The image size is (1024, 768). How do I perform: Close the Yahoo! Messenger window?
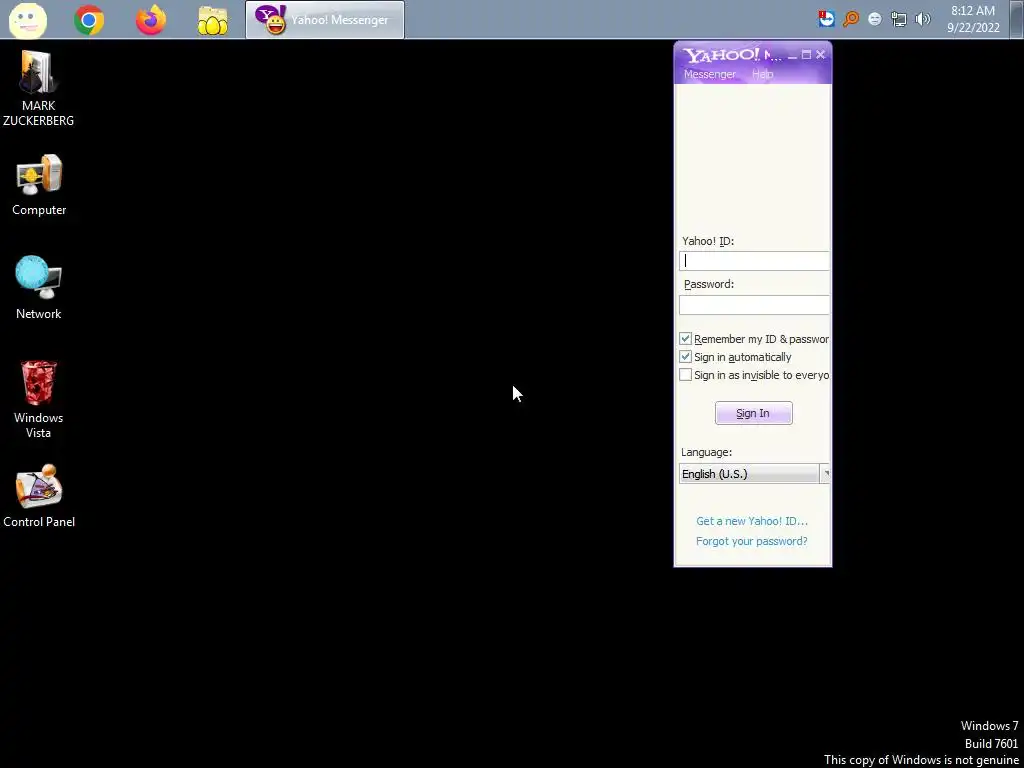coord(820,56)
